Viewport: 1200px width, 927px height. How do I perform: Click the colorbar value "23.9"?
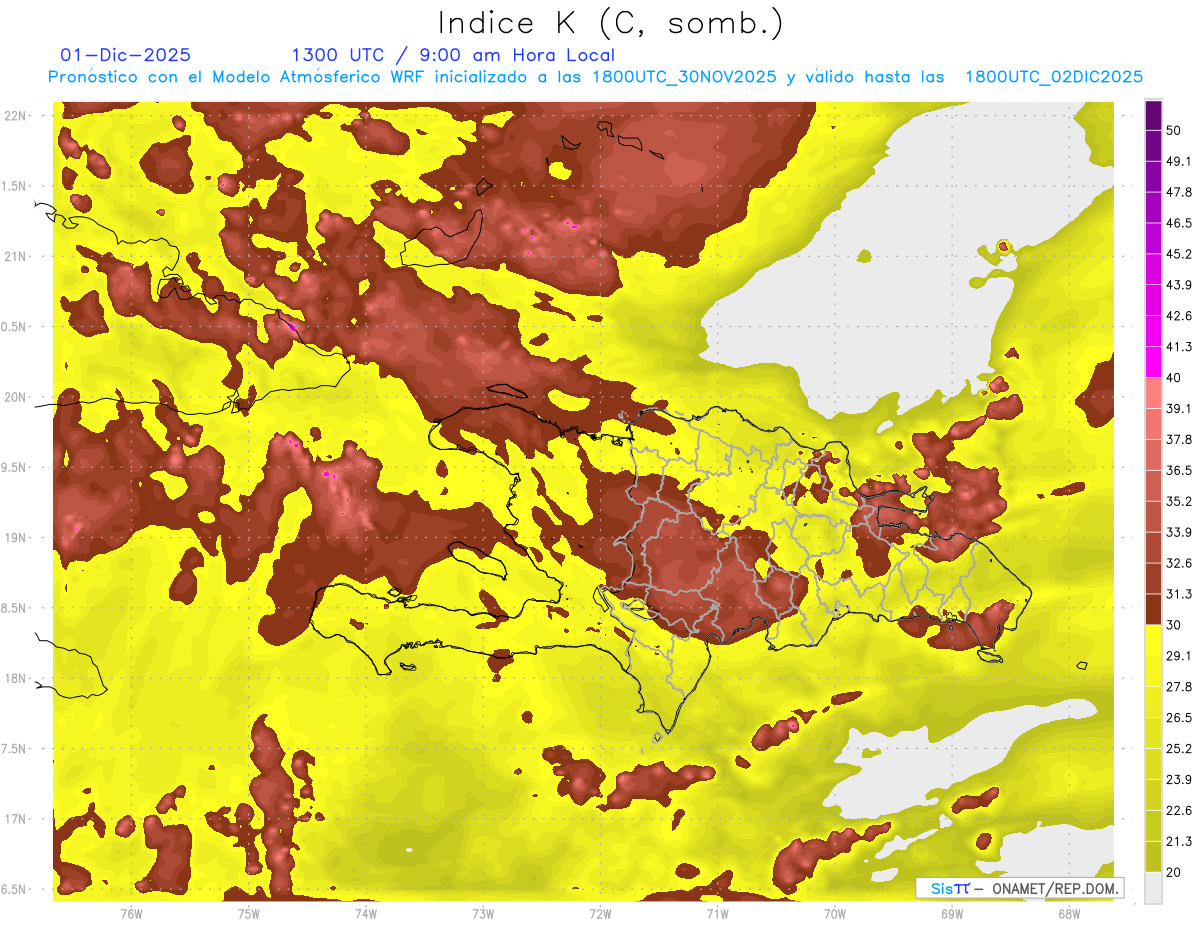pos(1180,780)
